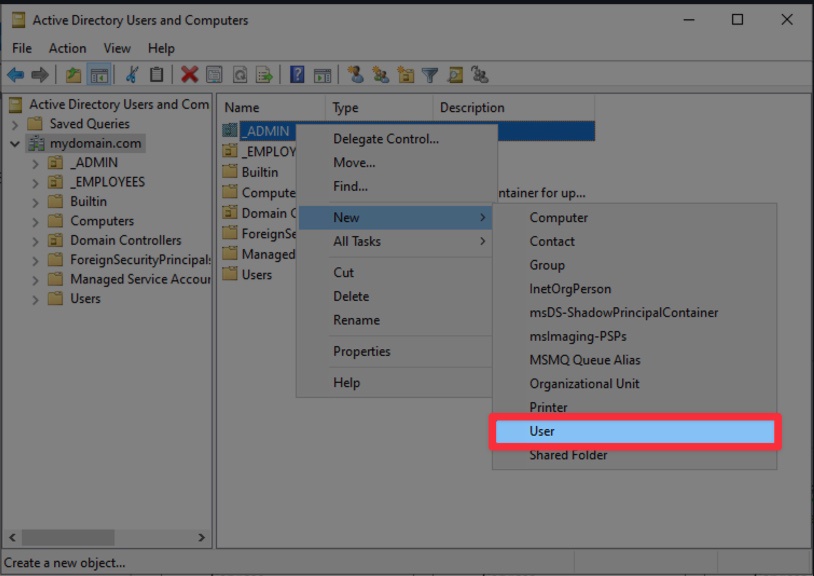Sort by the Type column header
This screenshot has height=576, width=814.
(x=379, y=107)
